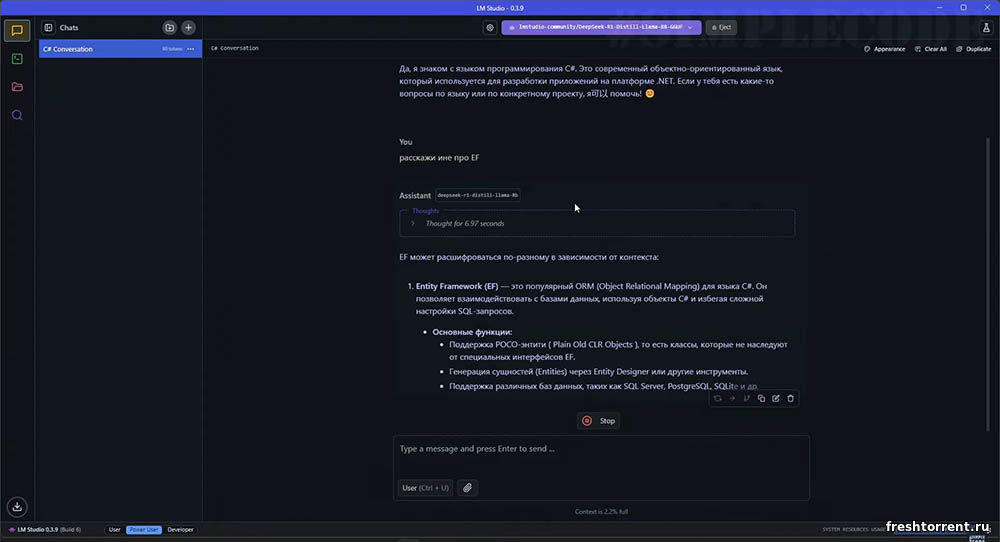Viewport: 1000px width, 542px height.
Task: Expand the Thoughts section
Action: [412, 223]
